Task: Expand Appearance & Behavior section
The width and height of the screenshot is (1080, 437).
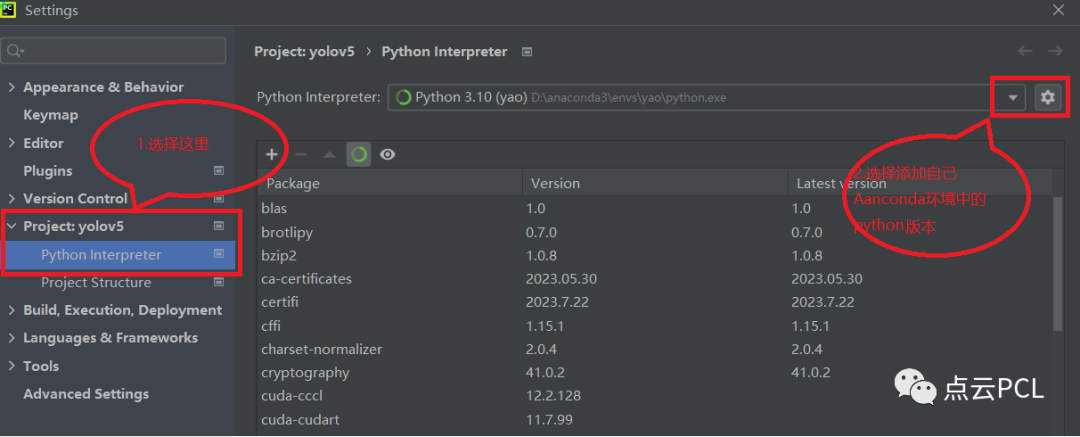Action: tap(12, 87)
